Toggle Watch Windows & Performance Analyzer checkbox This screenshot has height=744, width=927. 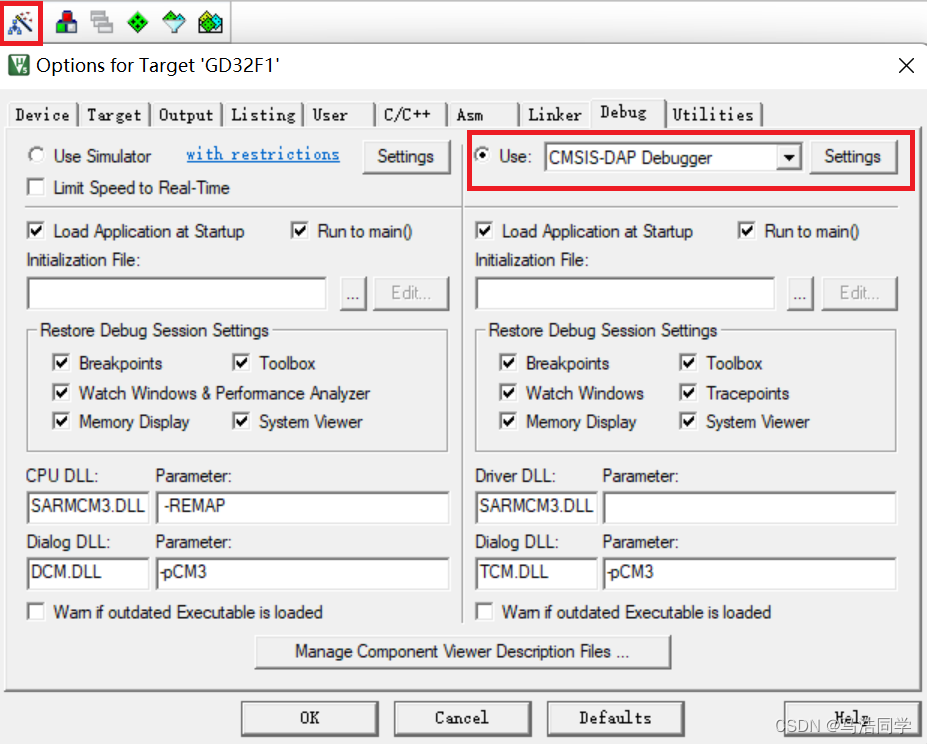point(61,393)
